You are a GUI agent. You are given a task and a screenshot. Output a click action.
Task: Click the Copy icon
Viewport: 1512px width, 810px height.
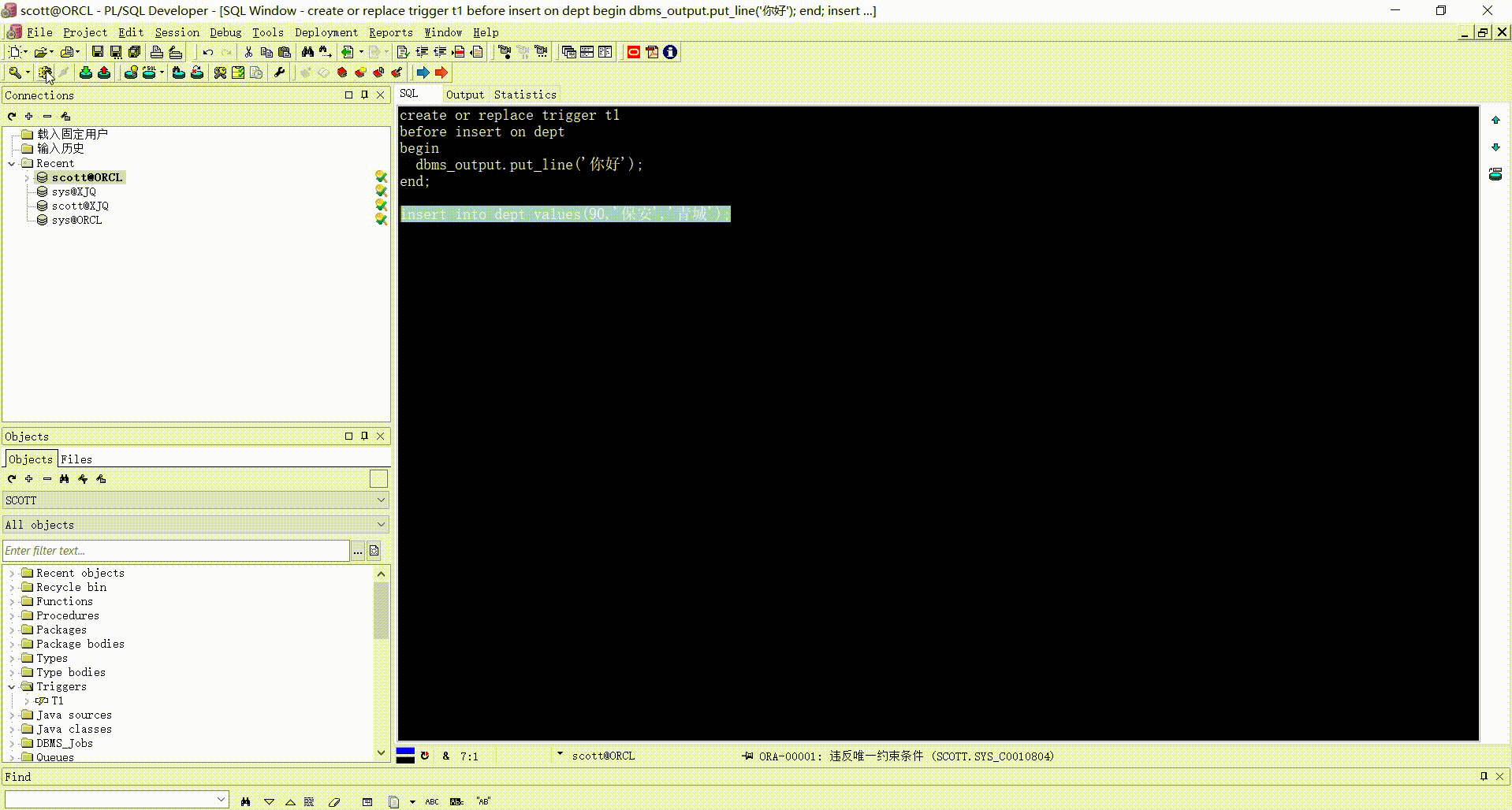click(x=266, y=52)
